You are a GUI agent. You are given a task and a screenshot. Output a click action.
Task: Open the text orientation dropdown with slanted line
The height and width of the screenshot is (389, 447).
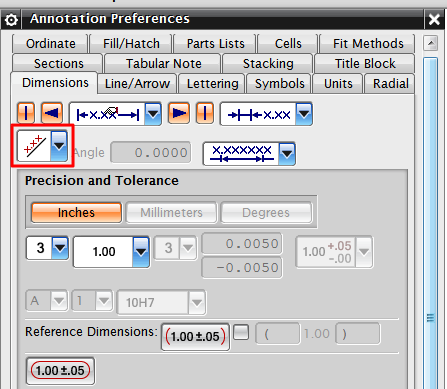[x=59, y=146]
